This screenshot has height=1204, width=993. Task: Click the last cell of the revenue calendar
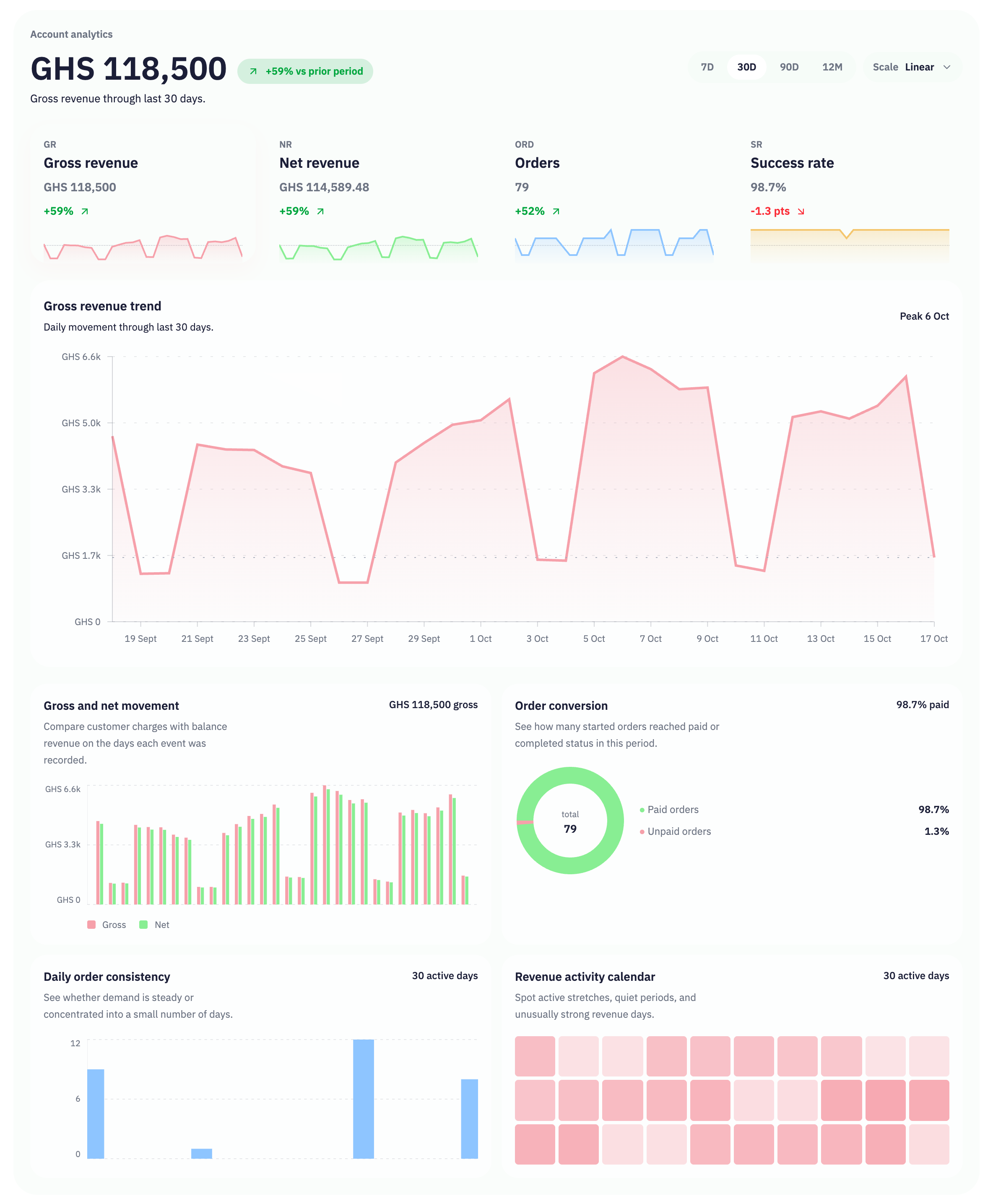coord(929,1144)
